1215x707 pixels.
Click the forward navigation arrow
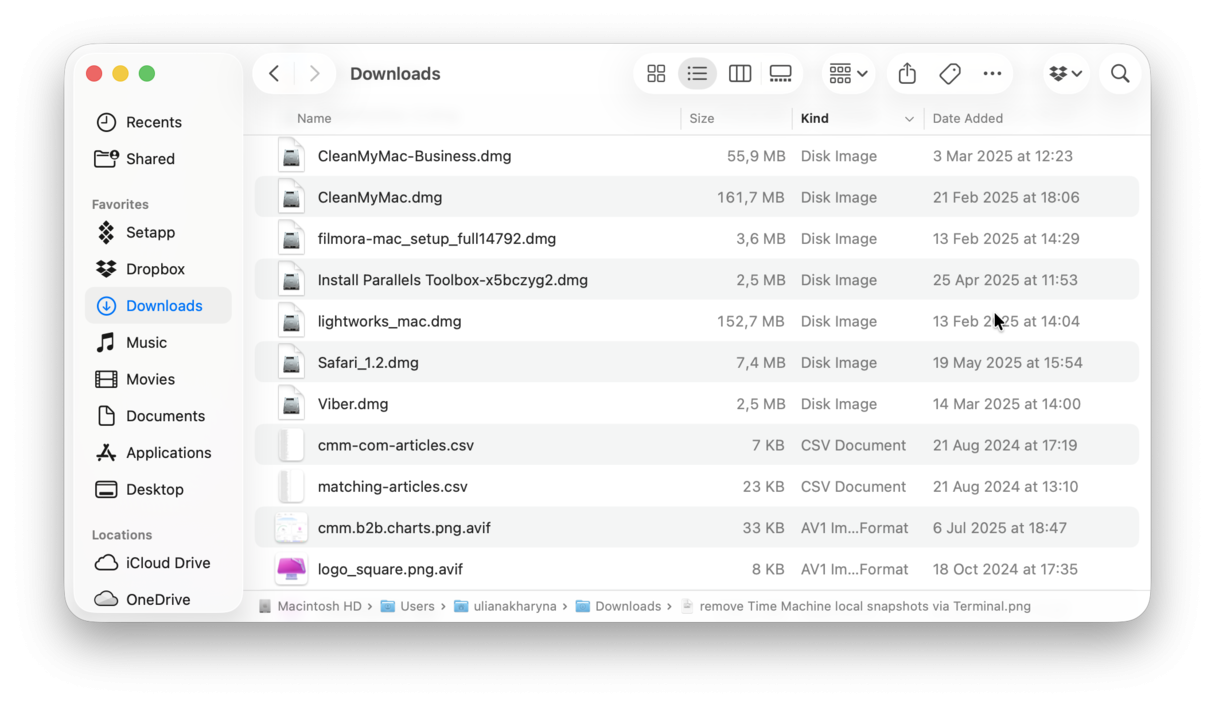pyautogui.click(x=314, y=73)
